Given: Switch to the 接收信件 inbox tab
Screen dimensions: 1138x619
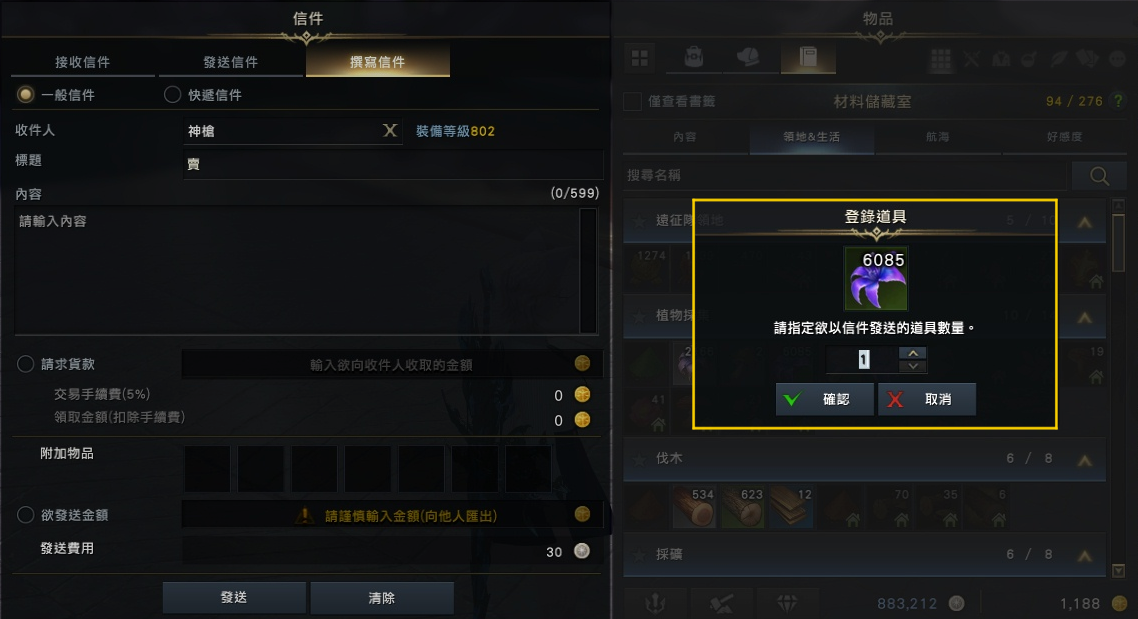Looking at the screenshot, I should pos(83,62).
